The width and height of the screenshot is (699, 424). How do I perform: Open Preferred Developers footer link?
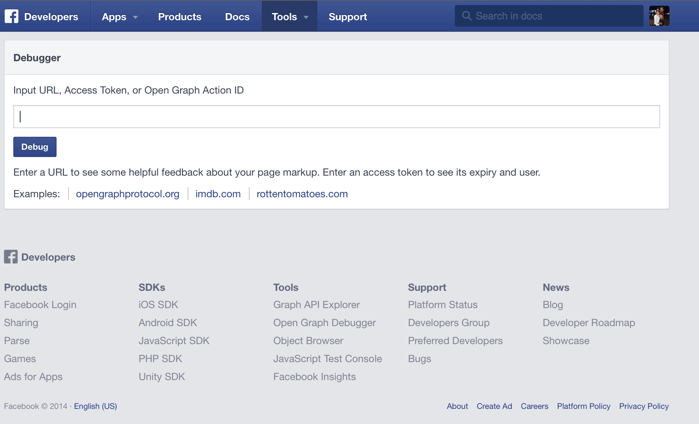point(455,341)
